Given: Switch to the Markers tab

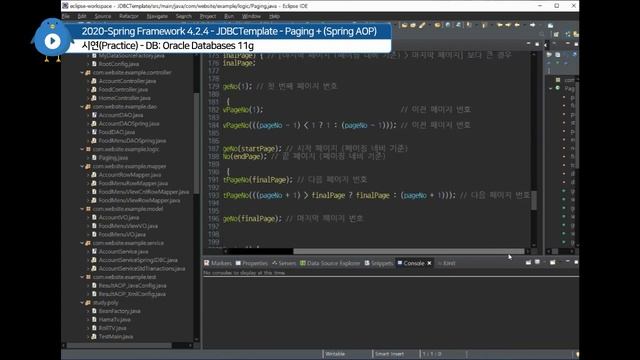Looking at the screenshot, I should tap(218, 263).
